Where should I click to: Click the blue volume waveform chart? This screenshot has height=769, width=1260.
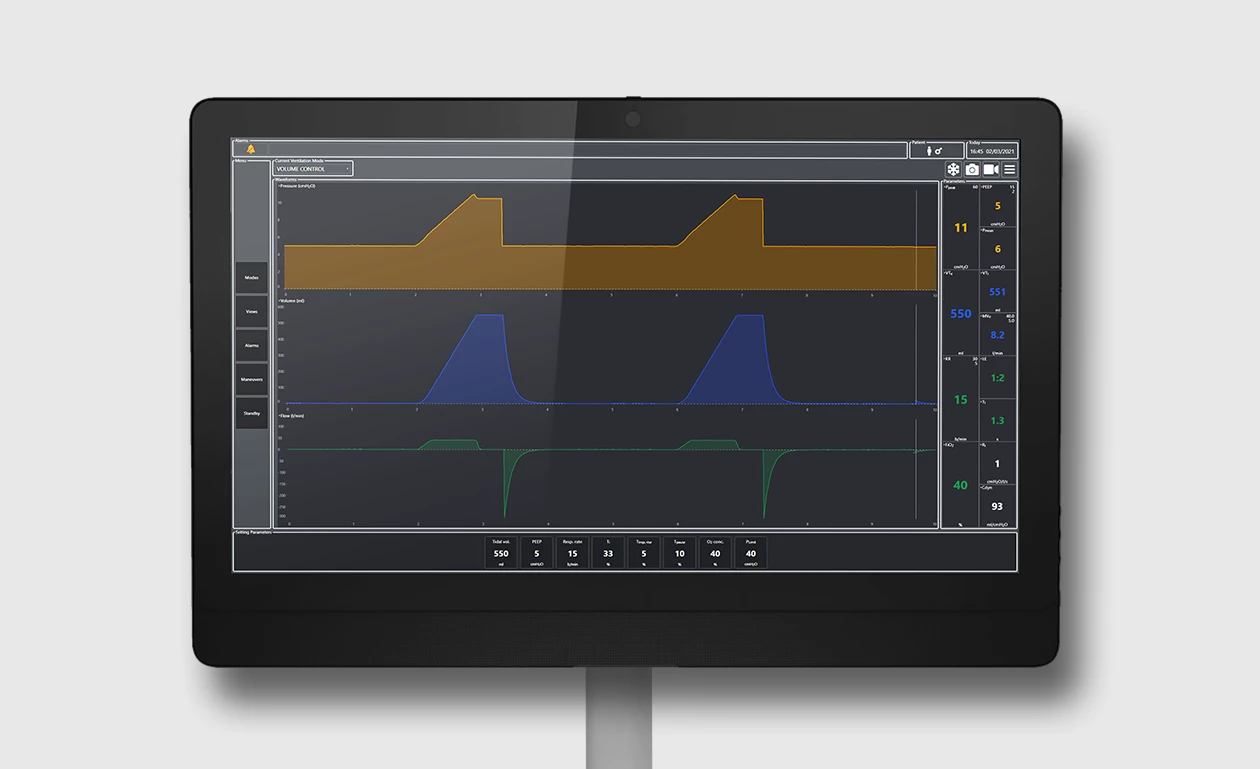coord(606,354)
